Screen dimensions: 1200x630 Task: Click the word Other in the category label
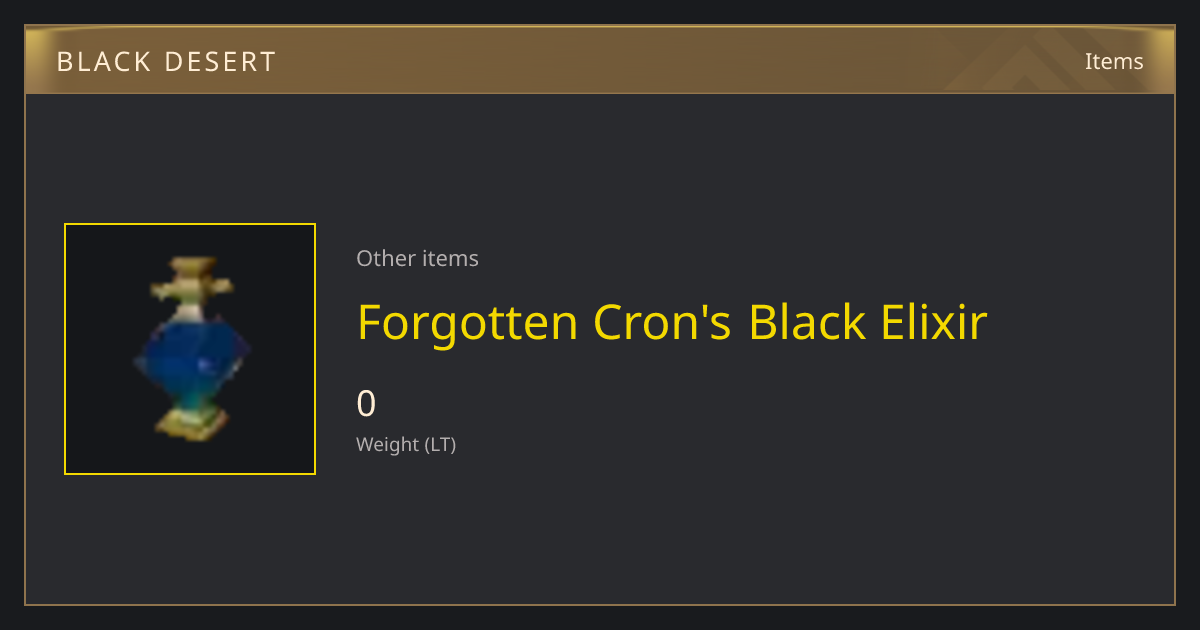[386, 258]
